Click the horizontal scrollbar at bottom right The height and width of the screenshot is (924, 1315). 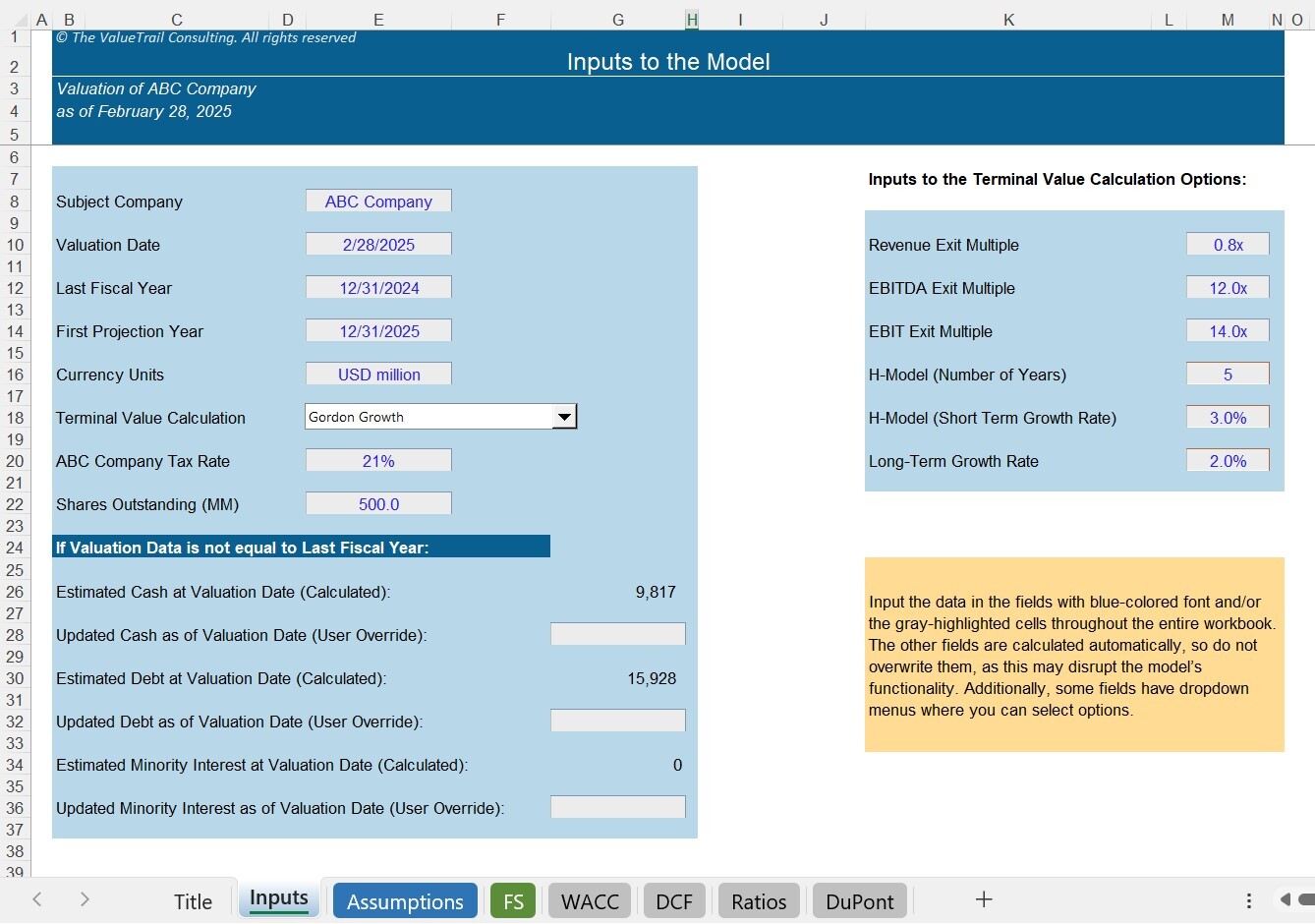point(1307,899)
